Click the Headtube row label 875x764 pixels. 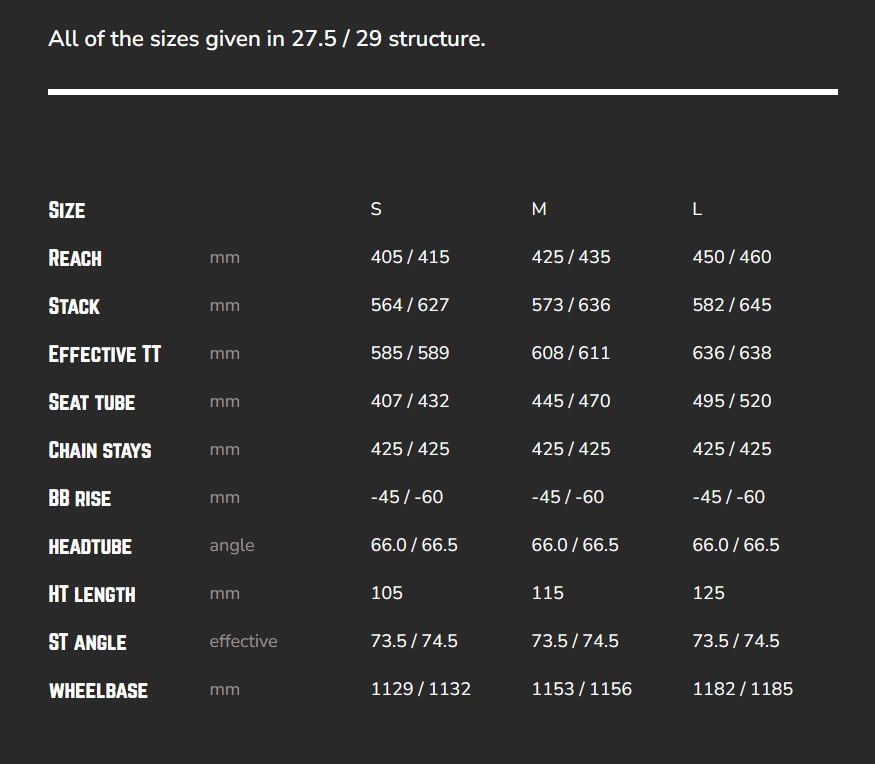[90, 546]
